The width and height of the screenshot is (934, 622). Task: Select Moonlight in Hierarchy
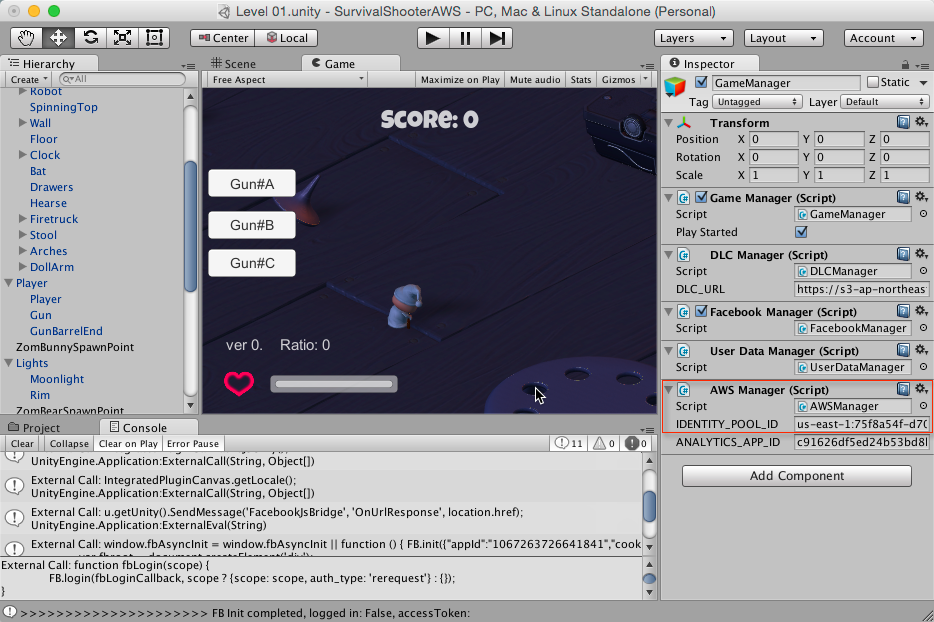click(57, 379)
